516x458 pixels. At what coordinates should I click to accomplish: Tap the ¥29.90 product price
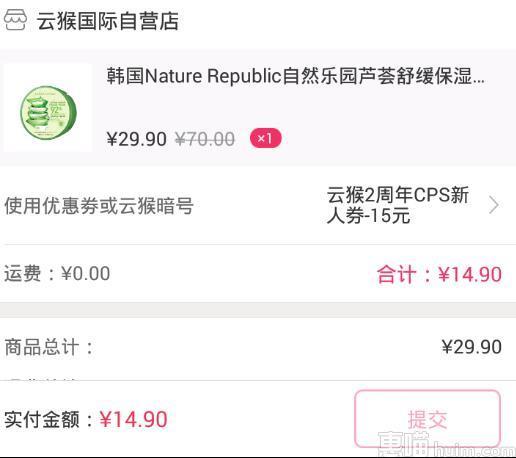pos(136,139)
